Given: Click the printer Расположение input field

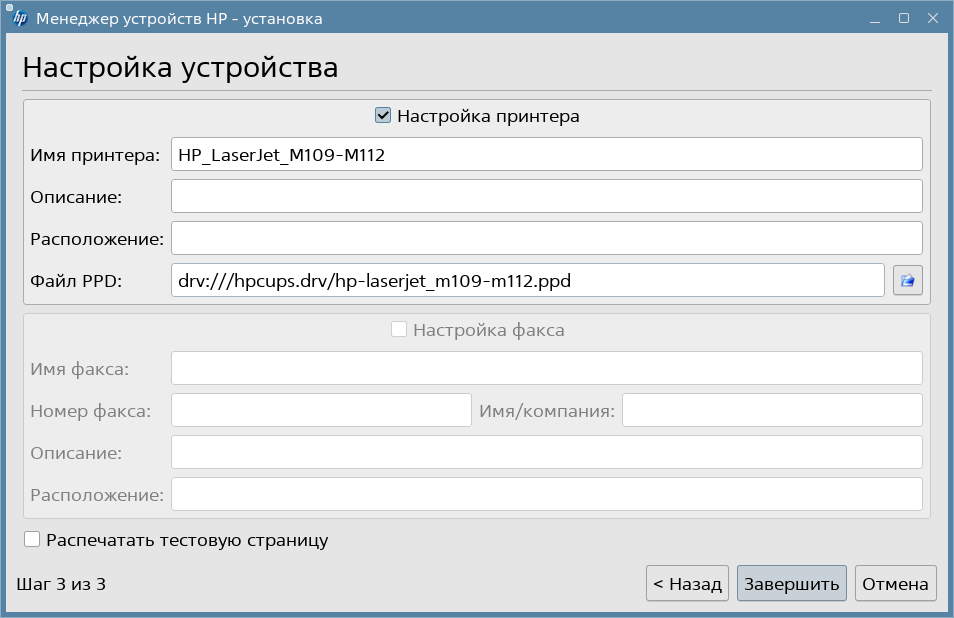Looking at the screenshot, I should [x=546, y=238].
